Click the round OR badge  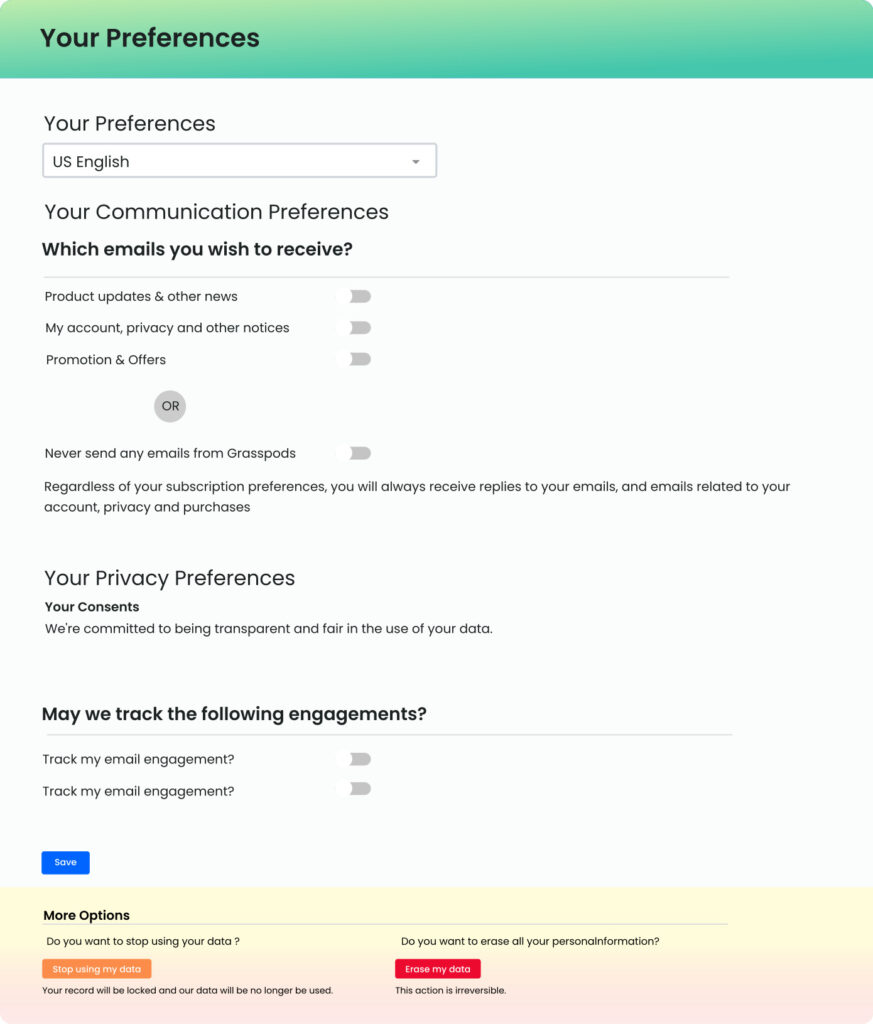(x=170, y=406)
